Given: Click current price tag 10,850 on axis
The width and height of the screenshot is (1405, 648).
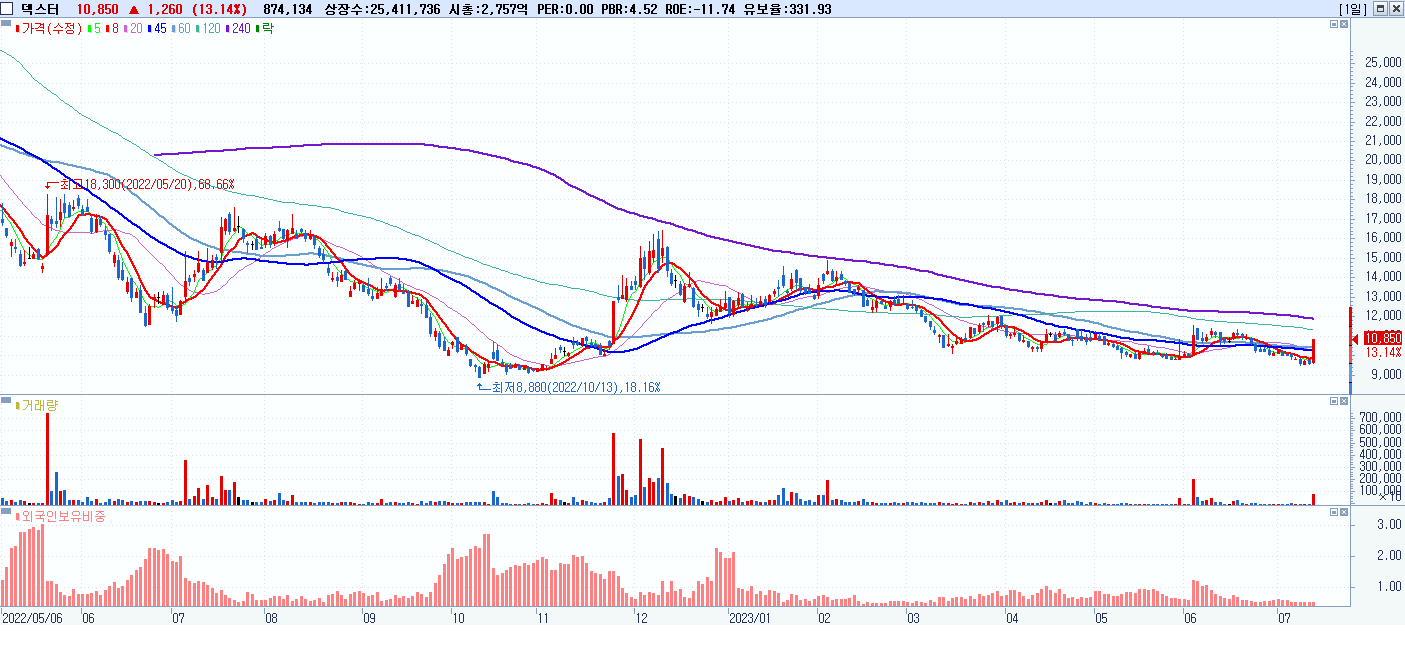Looking at the screenshot, I should click(1382, 338).
